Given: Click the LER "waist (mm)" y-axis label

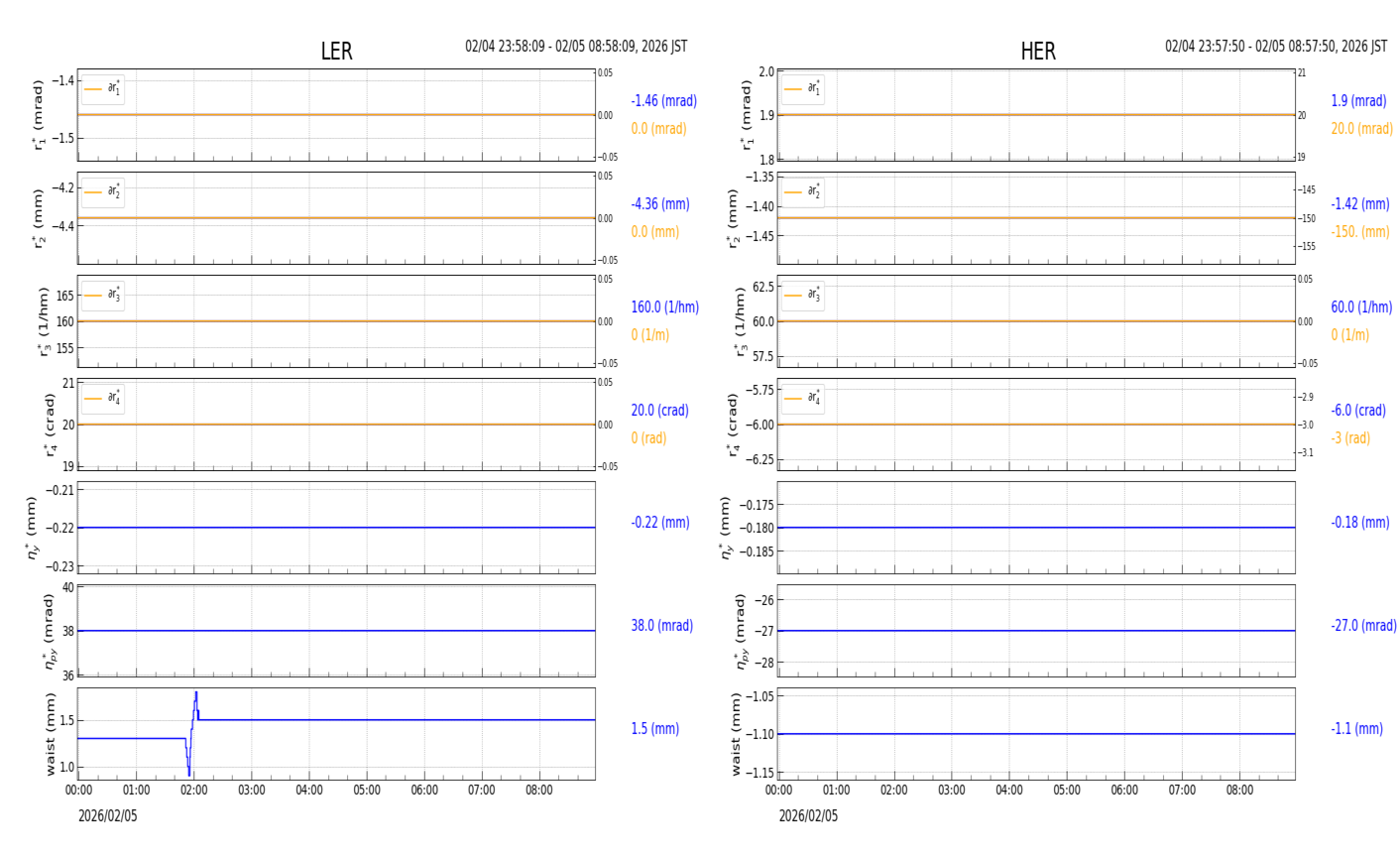Looking at the screenshot, I should point(51,734).
